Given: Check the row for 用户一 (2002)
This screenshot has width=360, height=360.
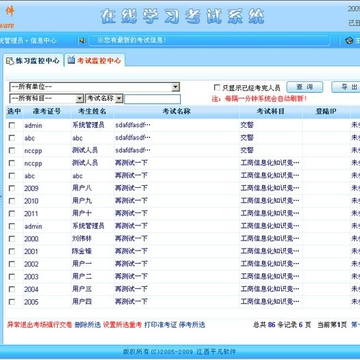Looking at the screenshot, I should coord(12,264).
